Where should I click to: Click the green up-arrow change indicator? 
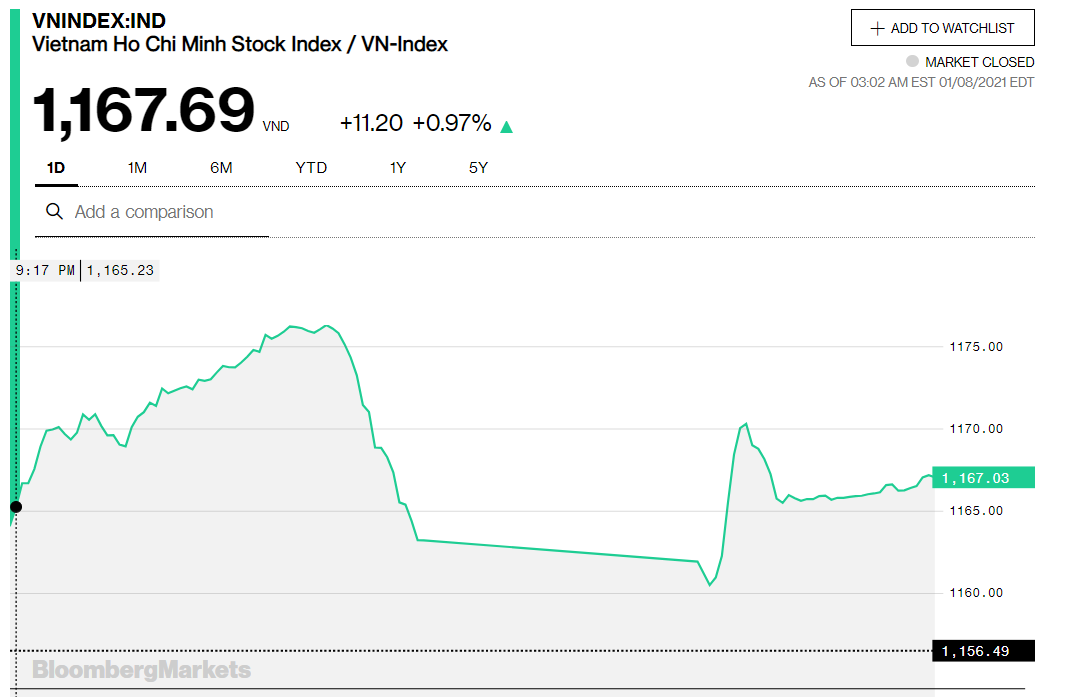507,127
